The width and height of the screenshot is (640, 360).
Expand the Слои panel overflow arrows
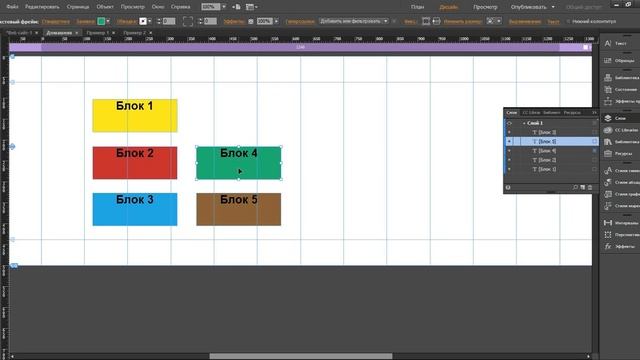[x=594, y=112]
